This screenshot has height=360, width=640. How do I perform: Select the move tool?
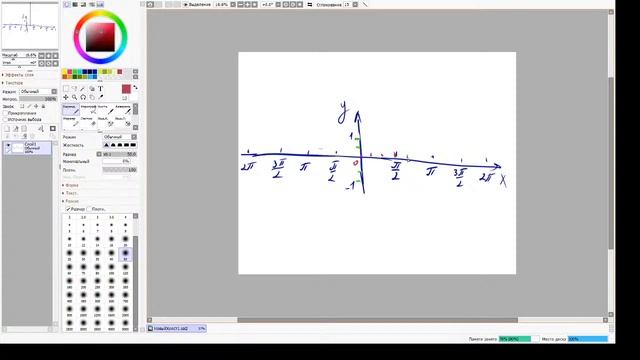pos(66,97)
